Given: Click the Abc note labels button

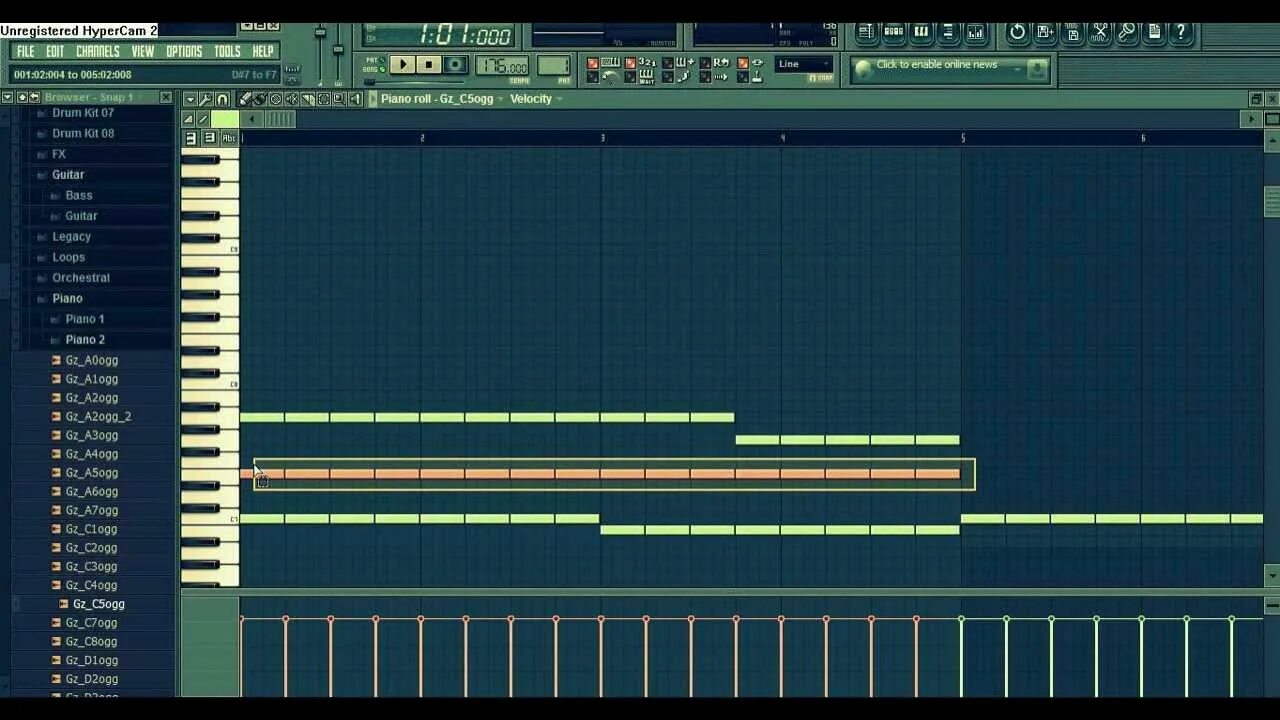Looking at the screenshot, I should tap(229, 138).
